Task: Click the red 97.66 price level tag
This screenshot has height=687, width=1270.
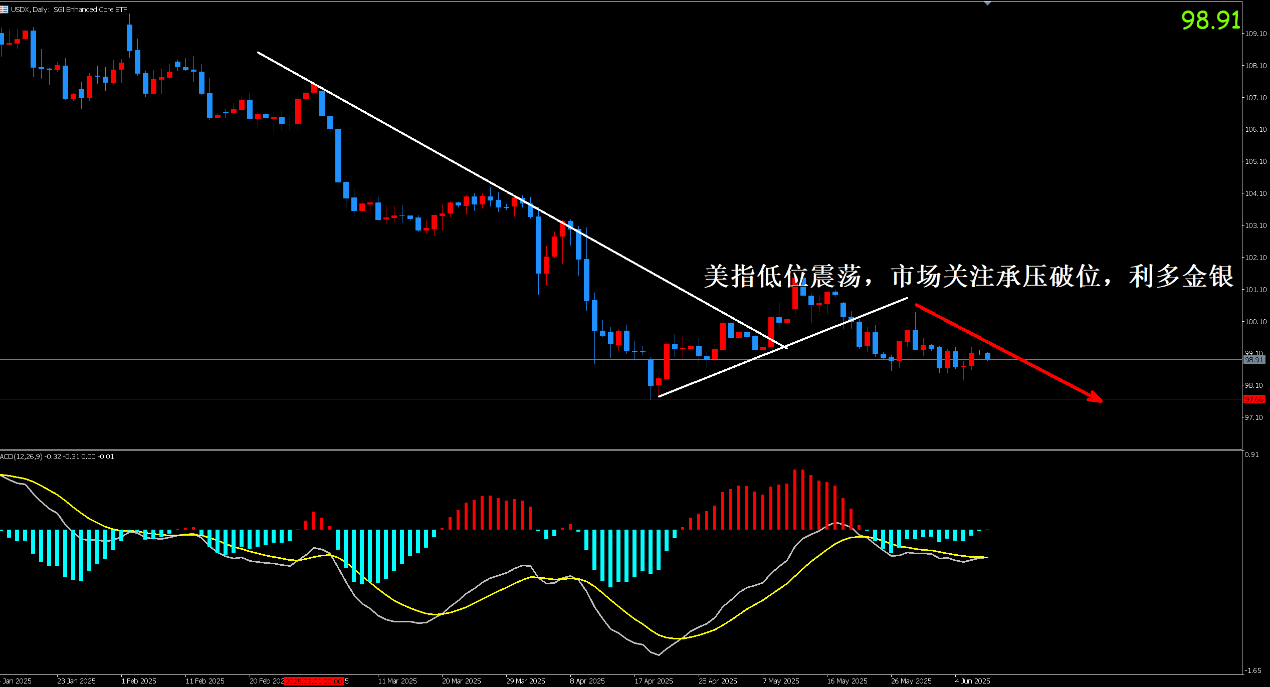Action: click(1254, 399)
